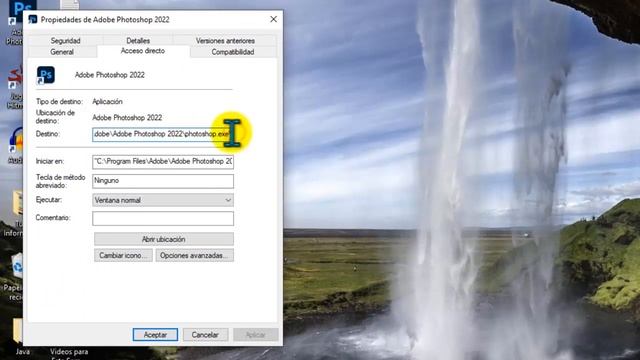The height and width of the screenshot is (360, 640).
Task: Select the Adobe Photoshop desktop shortcut icon
Action: 16,22
